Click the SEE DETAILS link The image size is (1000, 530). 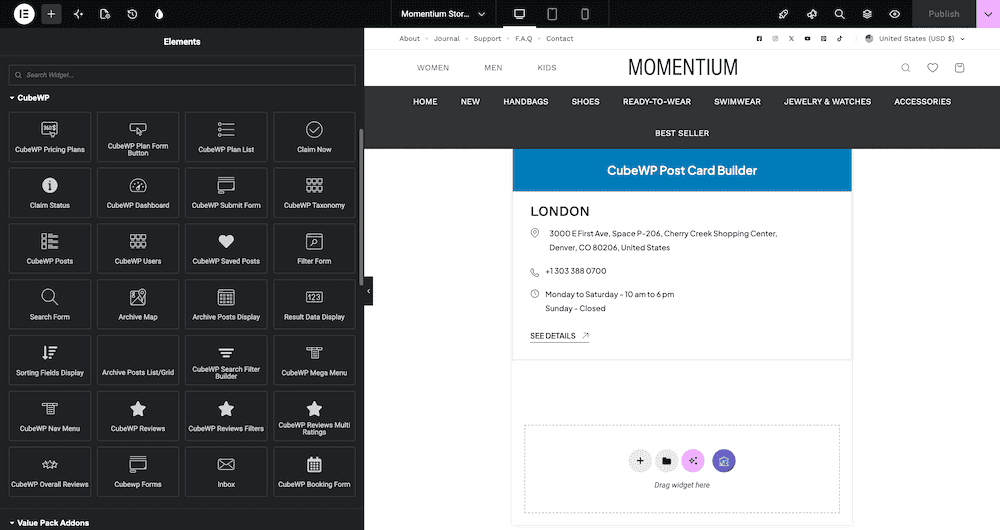[x=559, y=336]
